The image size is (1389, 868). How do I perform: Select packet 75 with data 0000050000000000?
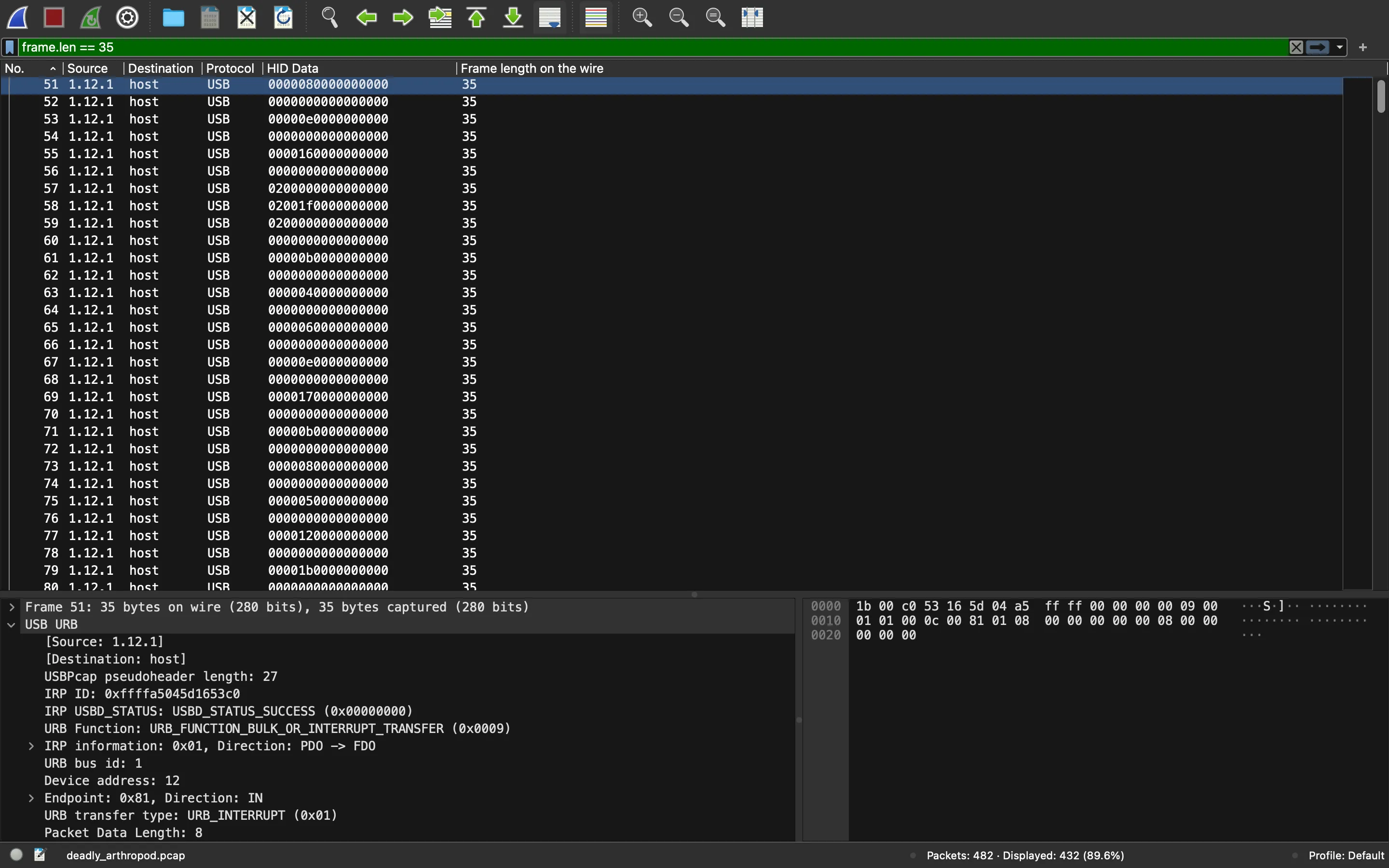click(671, 501)
